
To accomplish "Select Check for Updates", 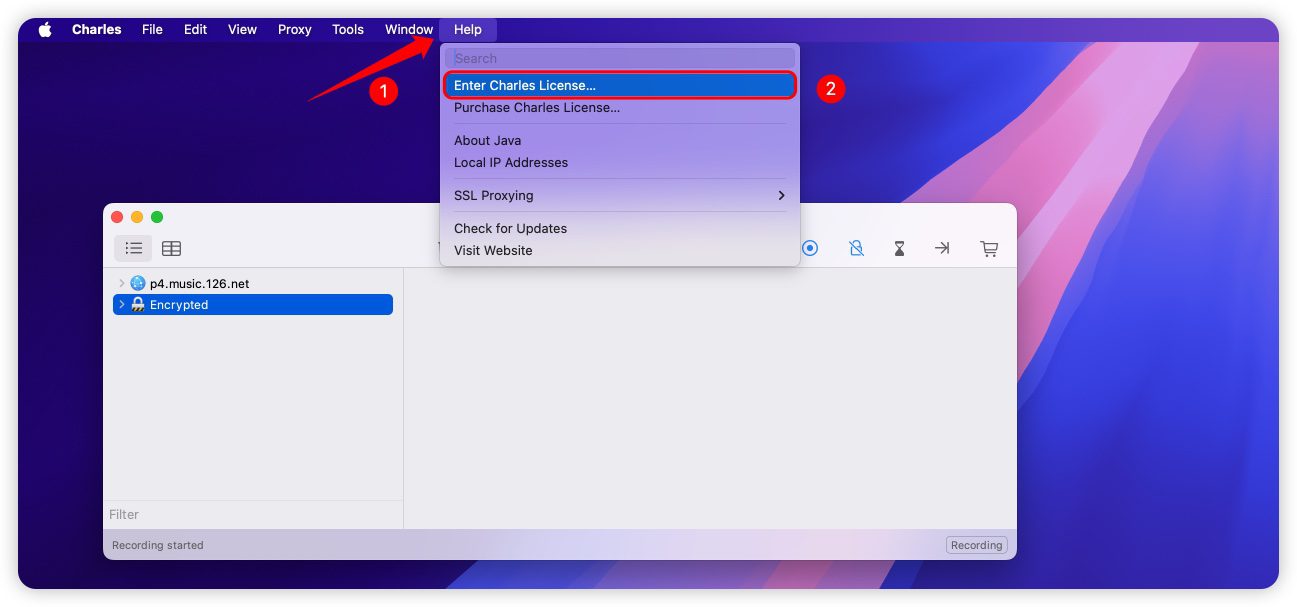I will click(x=620, y=228).
